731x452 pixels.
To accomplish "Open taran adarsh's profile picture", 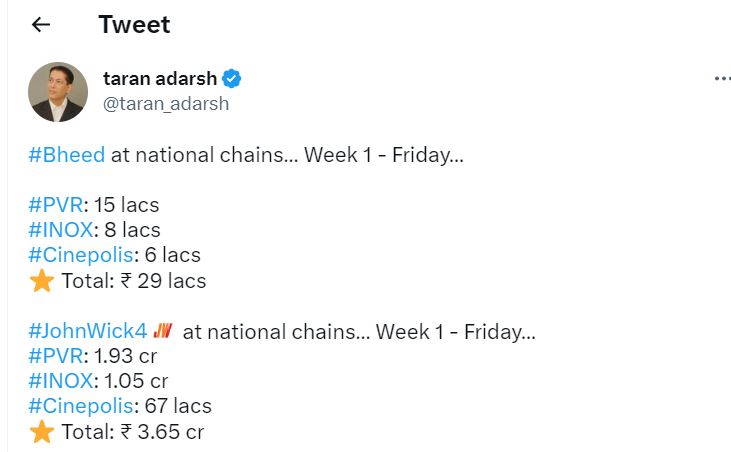I will point(58,91).
